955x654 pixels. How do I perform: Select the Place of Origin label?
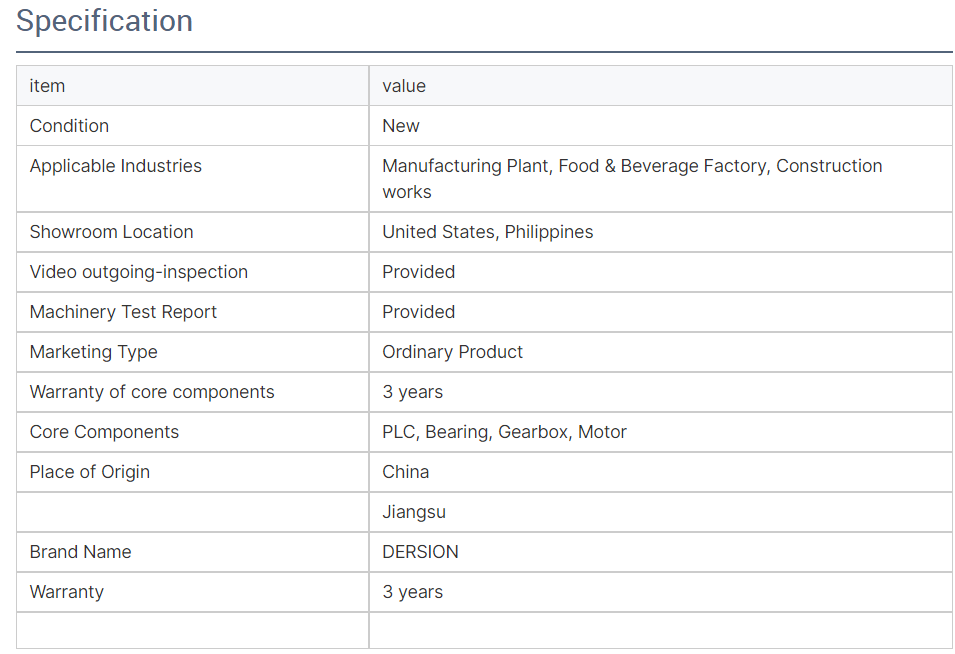point(89,472)
